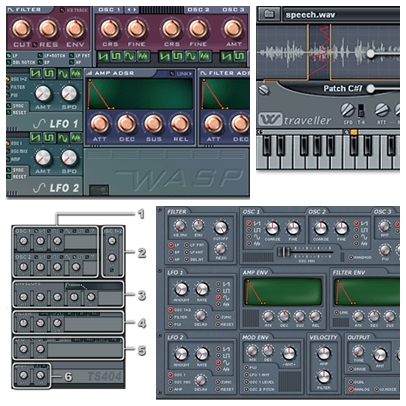Select the OSC 3 sawtooth waveform in WASP

pyautogui.click(x=226, y=56)
